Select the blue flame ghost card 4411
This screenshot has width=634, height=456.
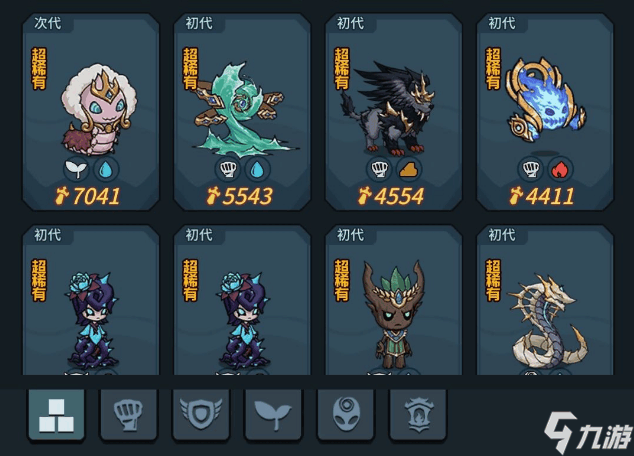pyautogui.click(x=545, y=112)
